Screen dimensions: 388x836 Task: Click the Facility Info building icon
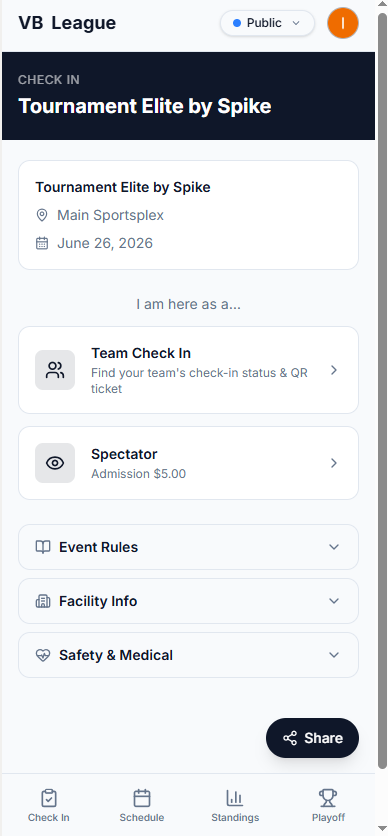43,601
